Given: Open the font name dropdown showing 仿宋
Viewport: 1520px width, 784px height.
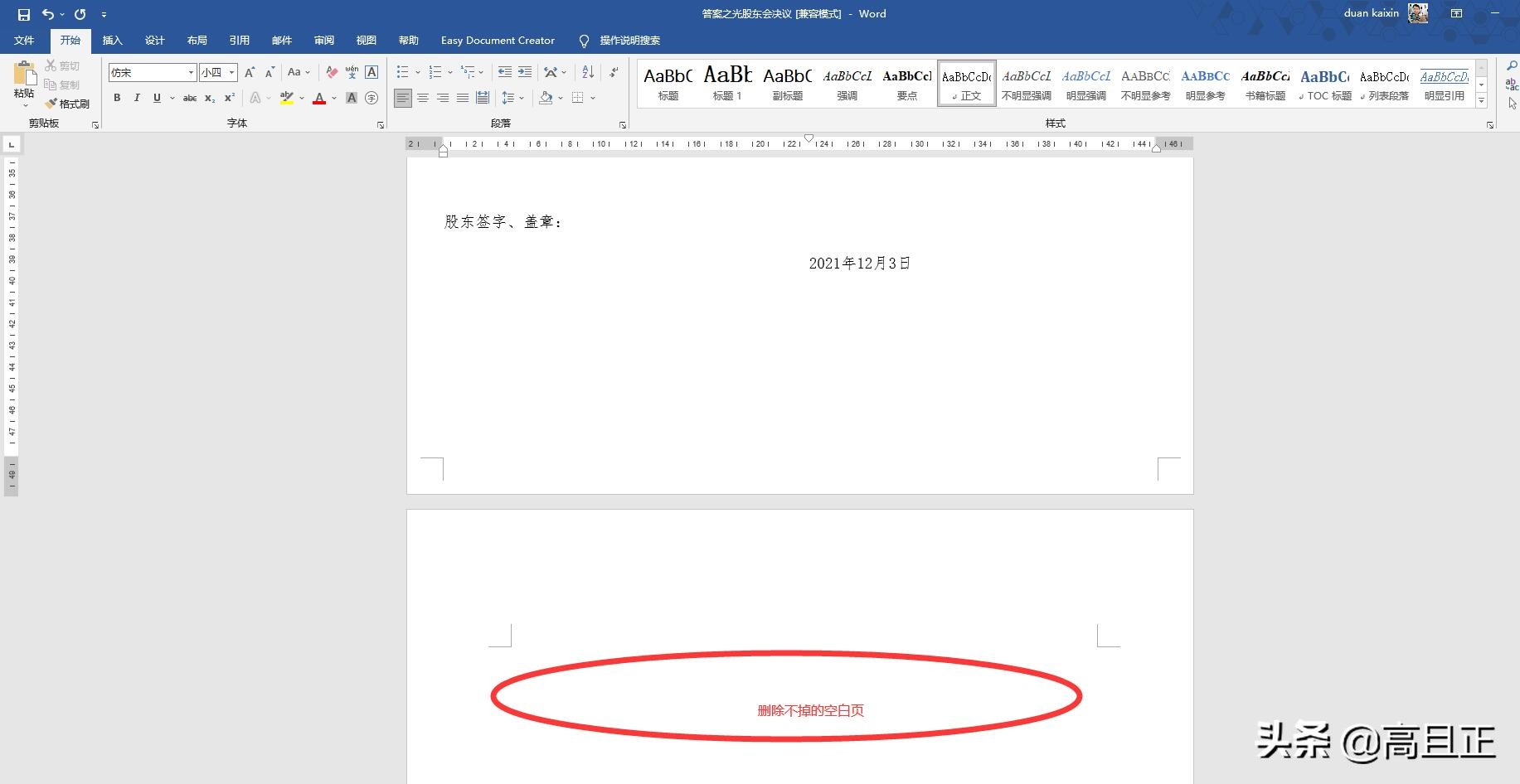Looking at the screenshot, I should [192, 72].
